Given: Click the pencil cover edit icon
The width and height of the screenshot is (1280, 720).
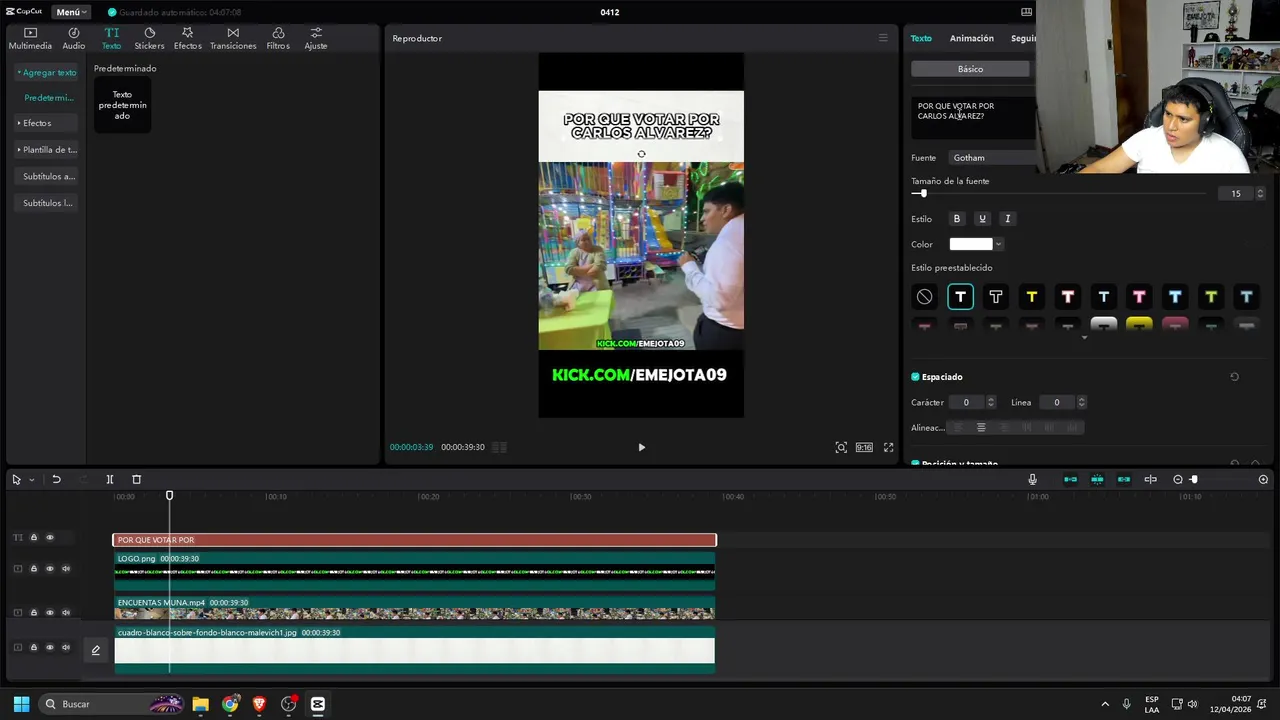Looking at the screenshot, I should click(96, 650).
